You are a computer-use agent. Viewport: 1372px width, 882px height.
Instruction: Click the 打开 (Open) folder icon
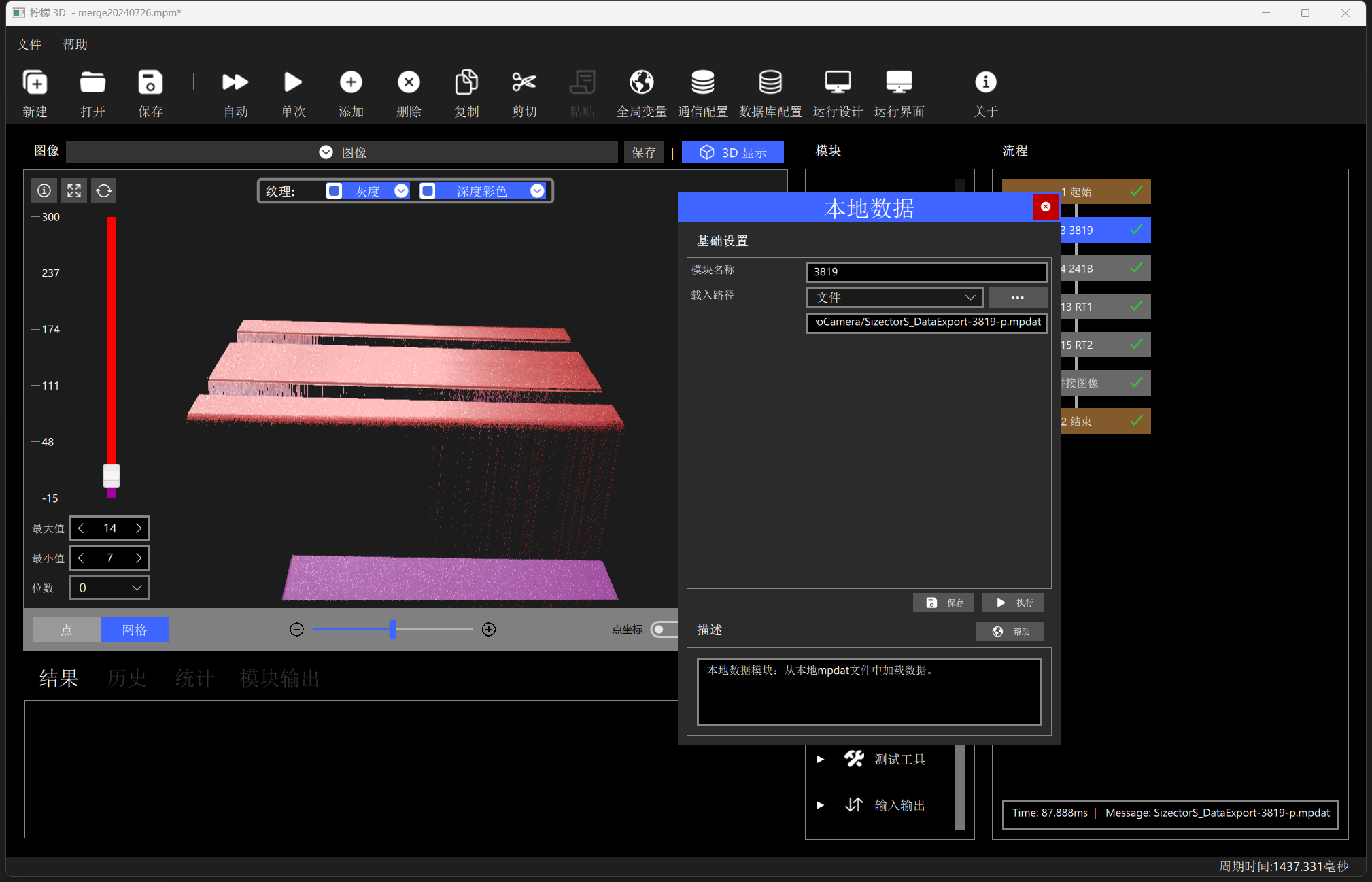(92, 82)
